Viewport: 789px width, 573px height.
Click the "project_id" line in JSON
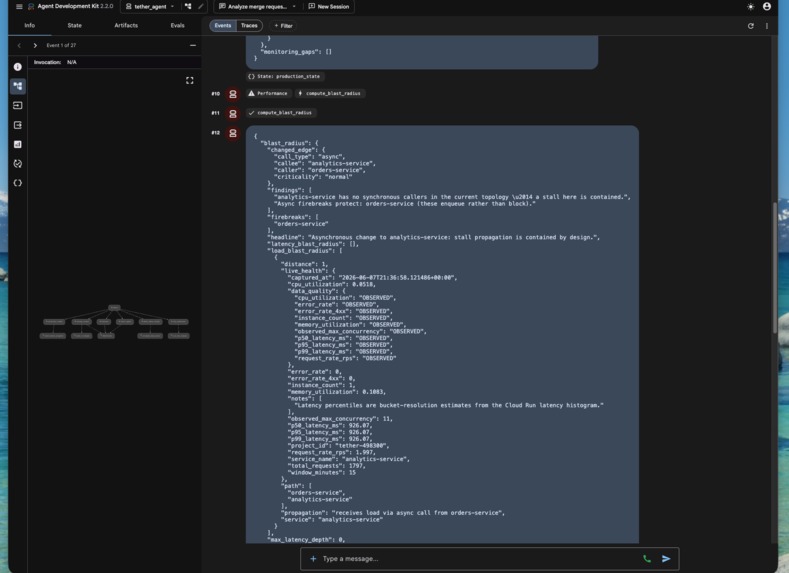(338, 446)
